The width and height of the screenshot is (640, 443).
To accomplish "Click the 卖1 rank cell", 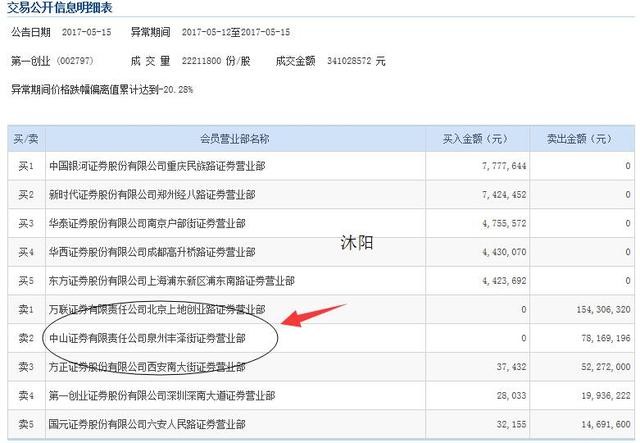I will pos(26,309).
